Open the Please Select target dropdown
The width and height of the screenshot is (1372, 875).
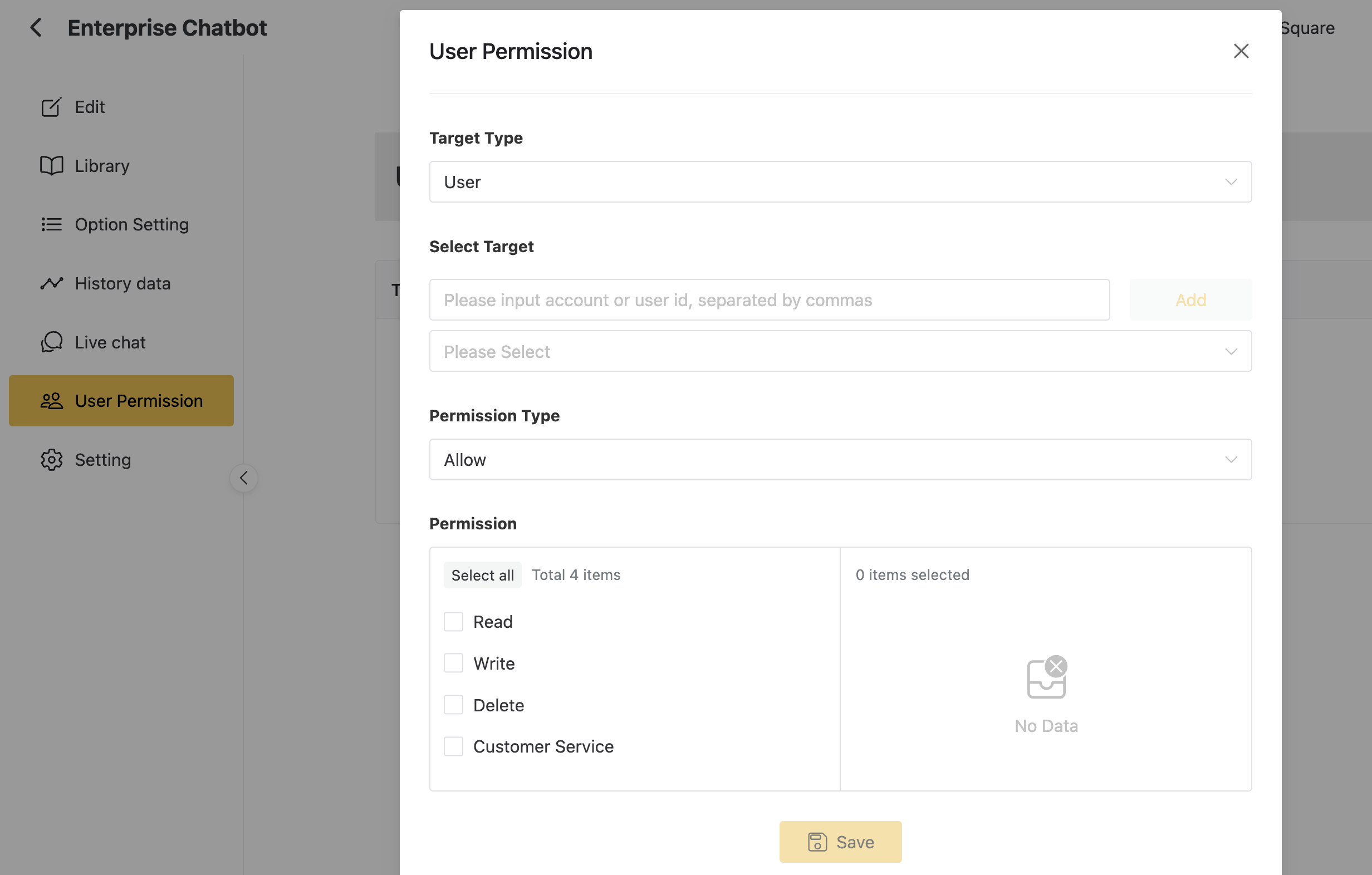[840, 351]
